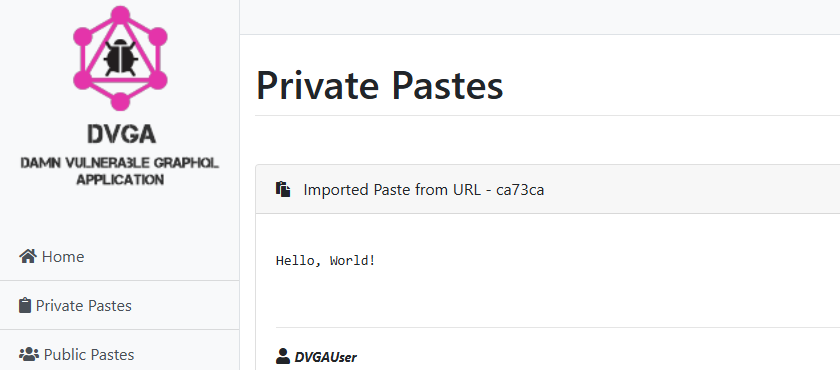The image size is (840, 370).
Task: Click the user silhouette icon beside DVGAUser
Action: pos(283,356)
